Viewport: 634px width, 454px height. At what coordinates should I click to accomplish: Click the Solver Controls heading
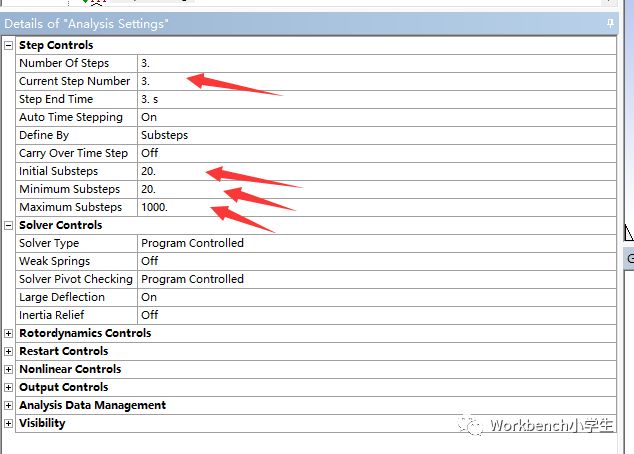point(60,225)
